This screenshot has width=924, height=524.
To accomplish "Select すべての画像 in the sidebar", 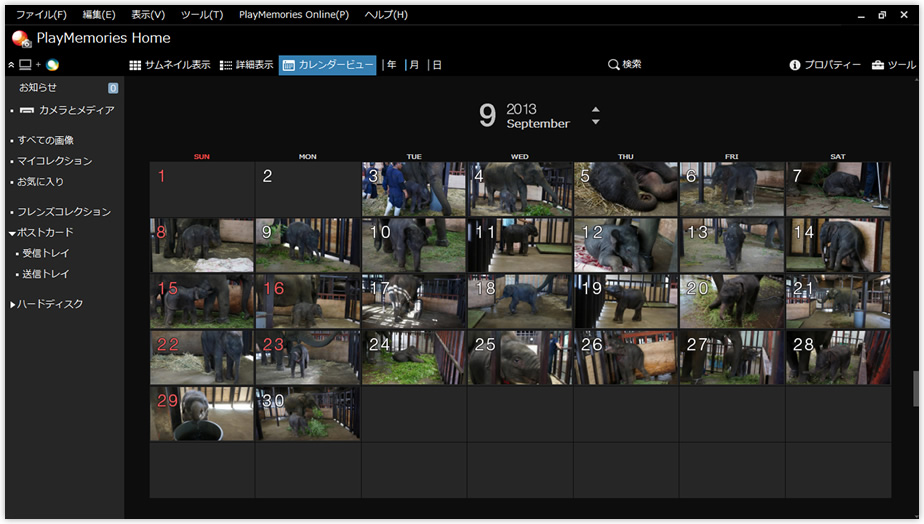I will [x=45, y=140].
